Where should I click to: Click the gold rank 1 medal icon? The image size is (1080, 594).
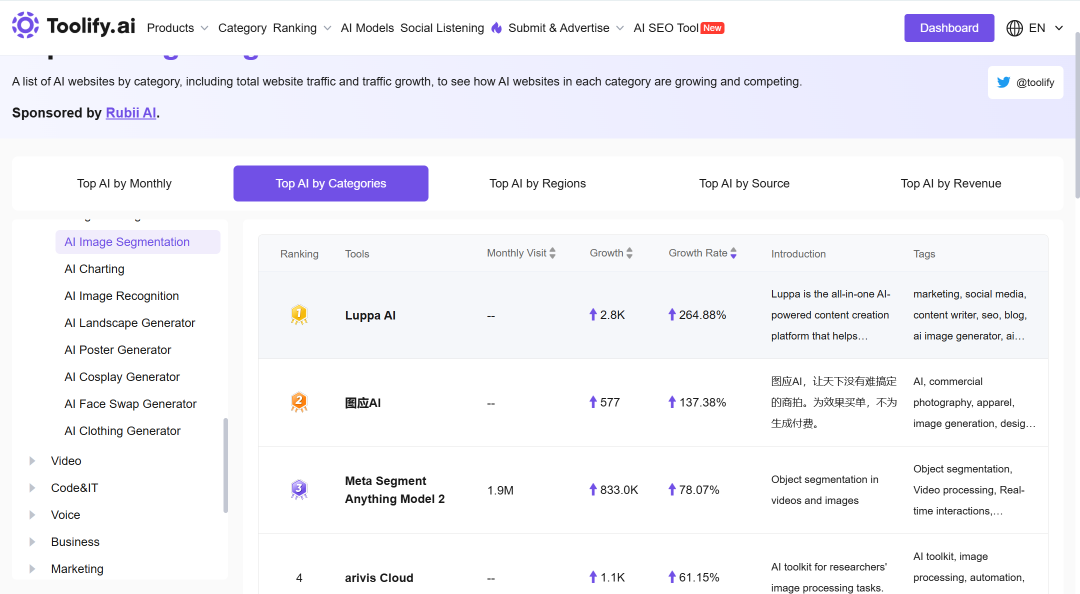point(299,315)
